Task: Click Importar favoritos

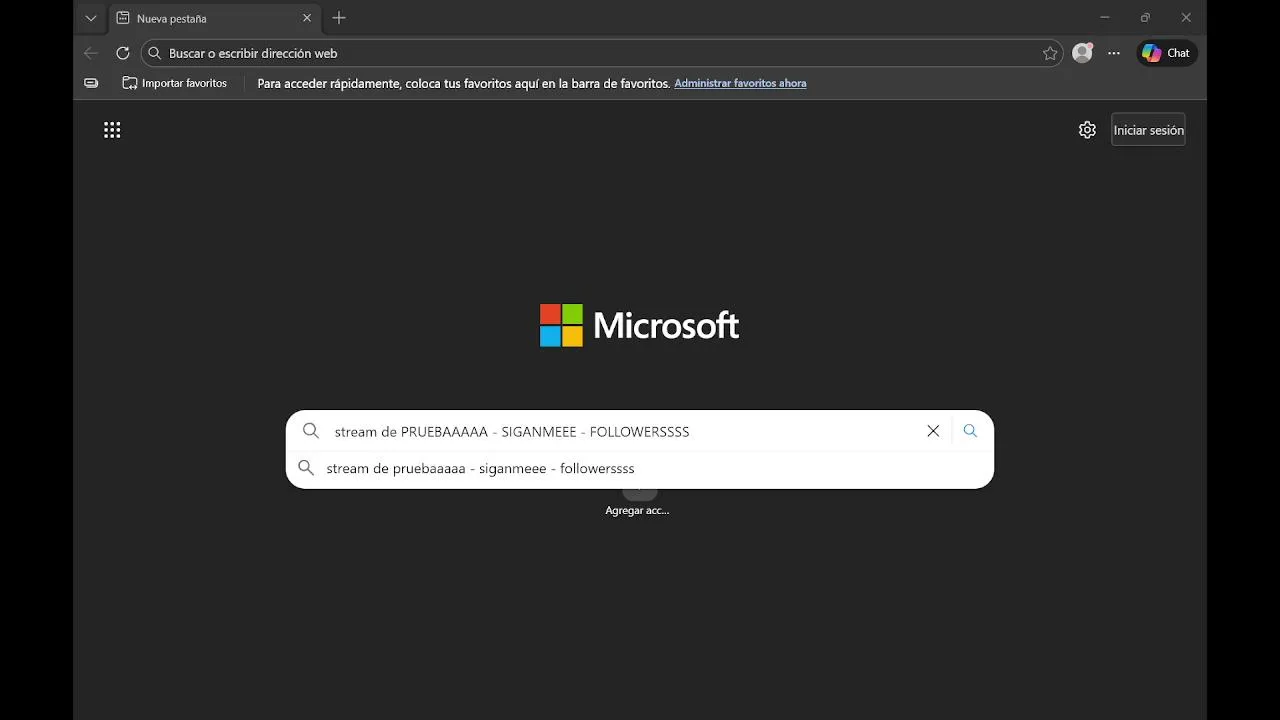Action: pyautogui.click(x=175, y=83)
